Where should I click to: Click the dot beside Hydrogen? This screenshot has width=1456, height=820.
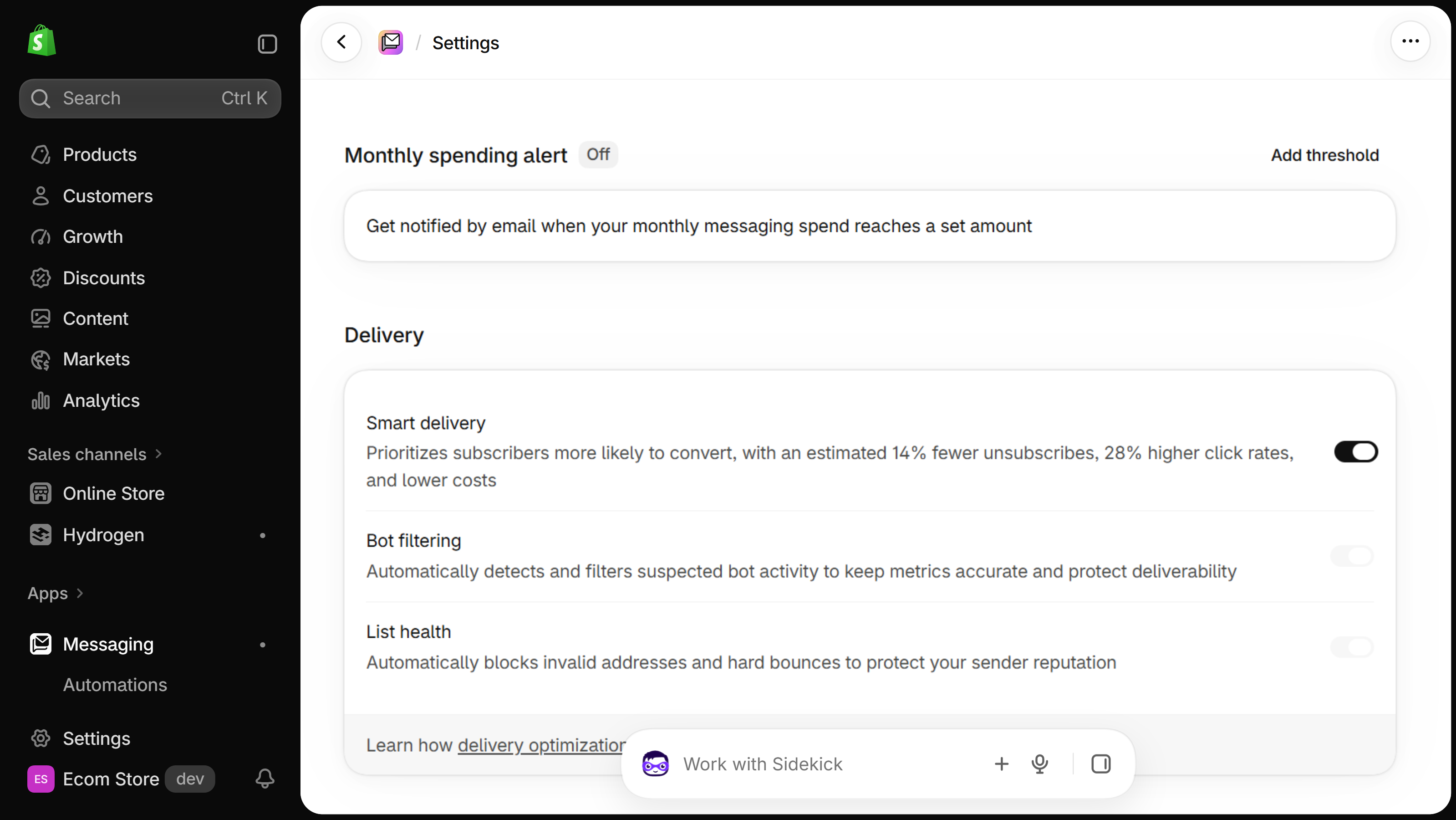262,535
